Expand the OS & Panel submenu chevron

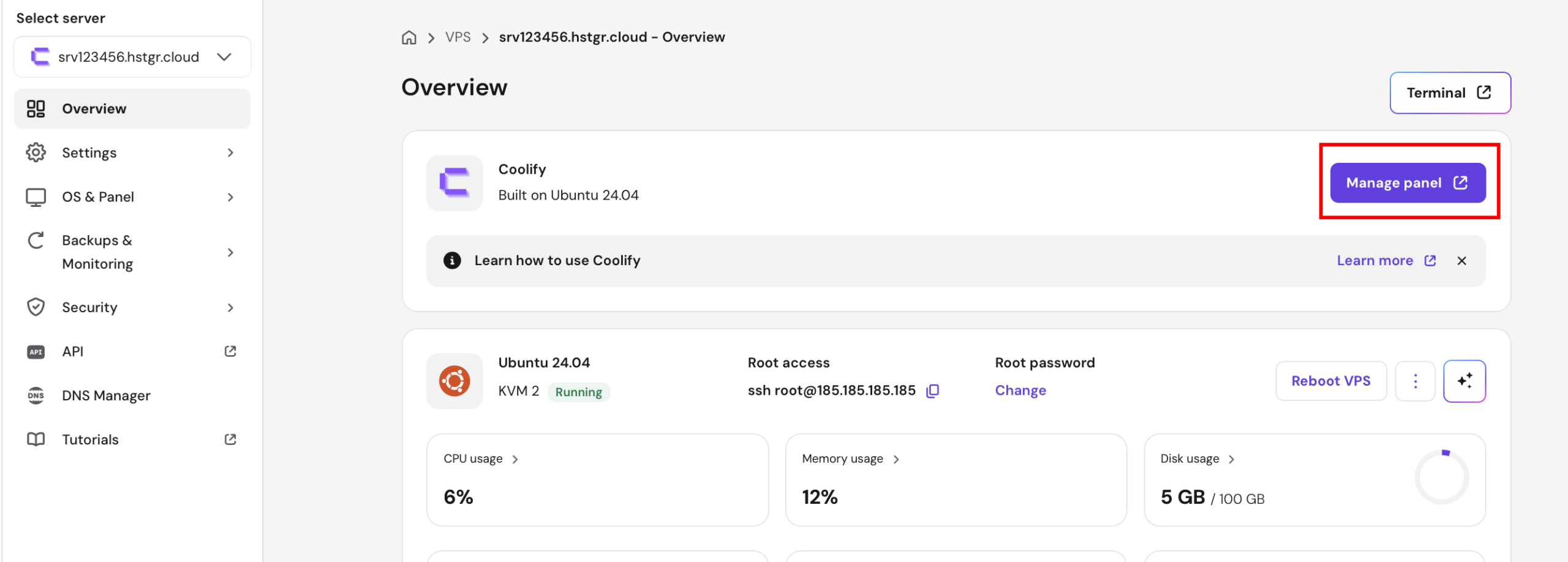click(x=230, y=197)
